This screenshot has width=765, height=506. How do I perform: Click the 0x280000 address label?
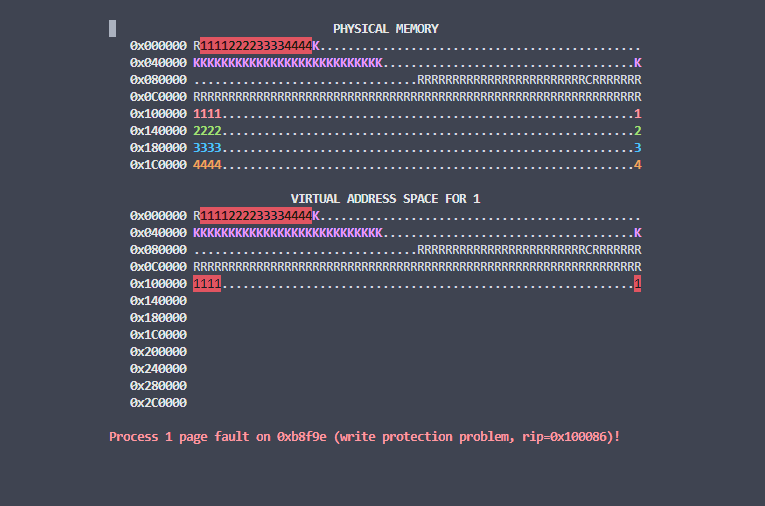158,386
